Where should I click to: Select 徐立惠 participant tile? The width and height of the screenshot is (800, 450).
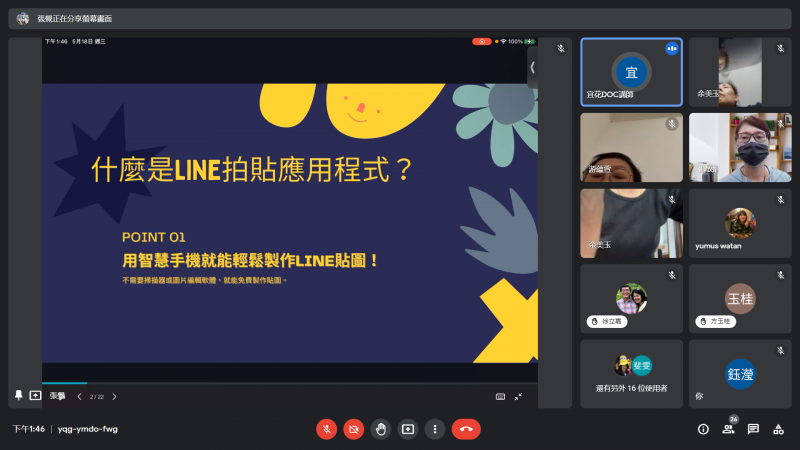tap(631, 298)
